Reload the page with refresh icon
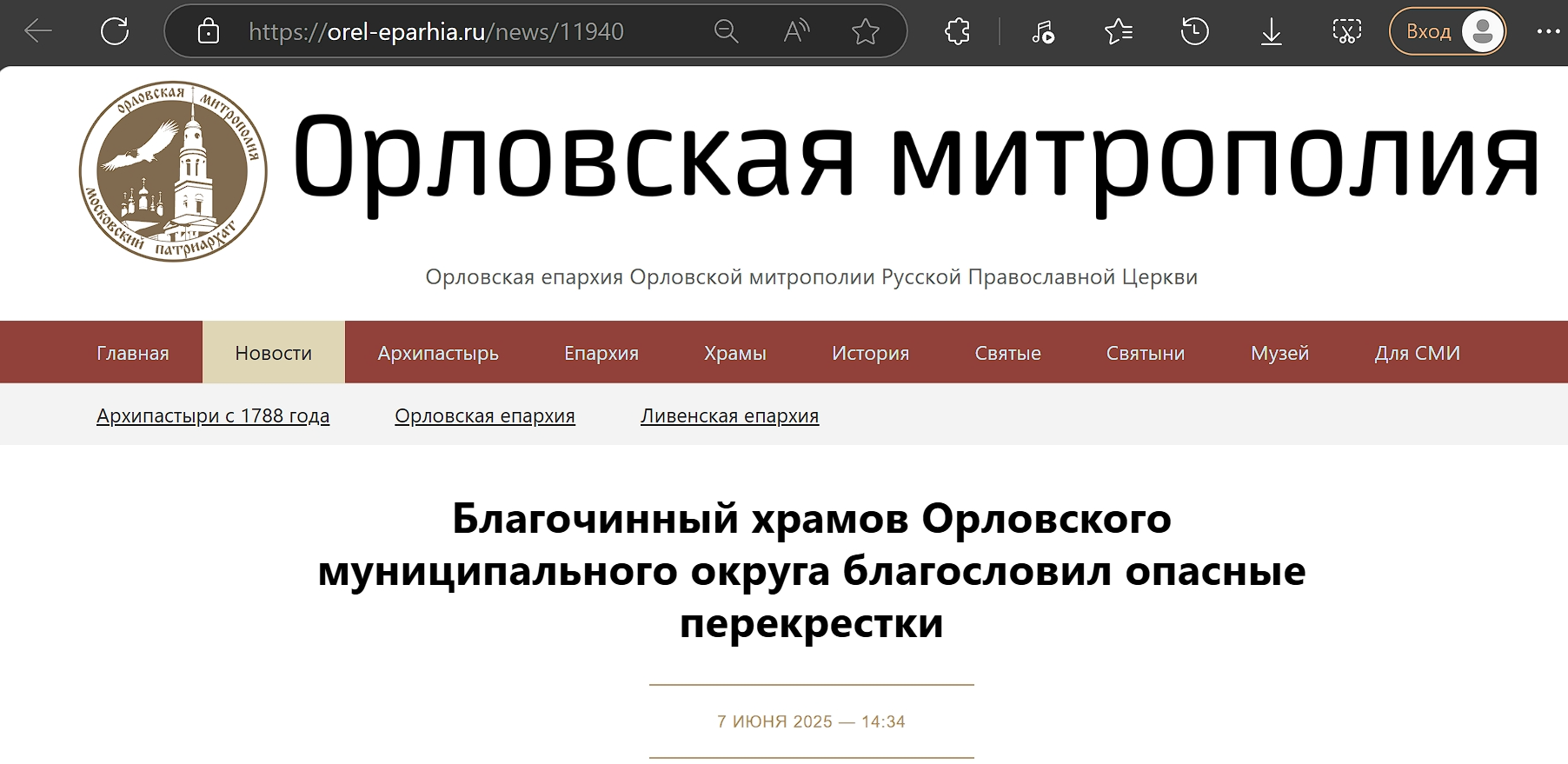 click(x=115, y=32)
